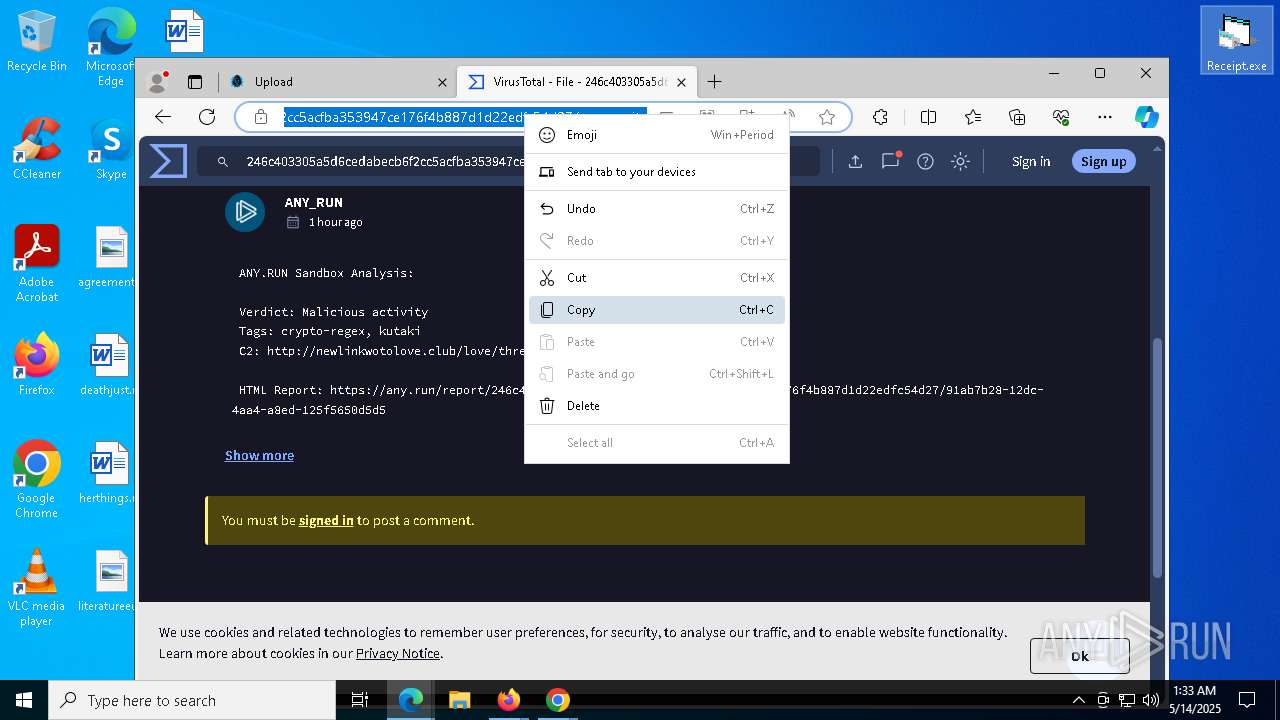
Task: Choose Cut in the context menu
Action: pyautogui.click(x=657, y=278)
